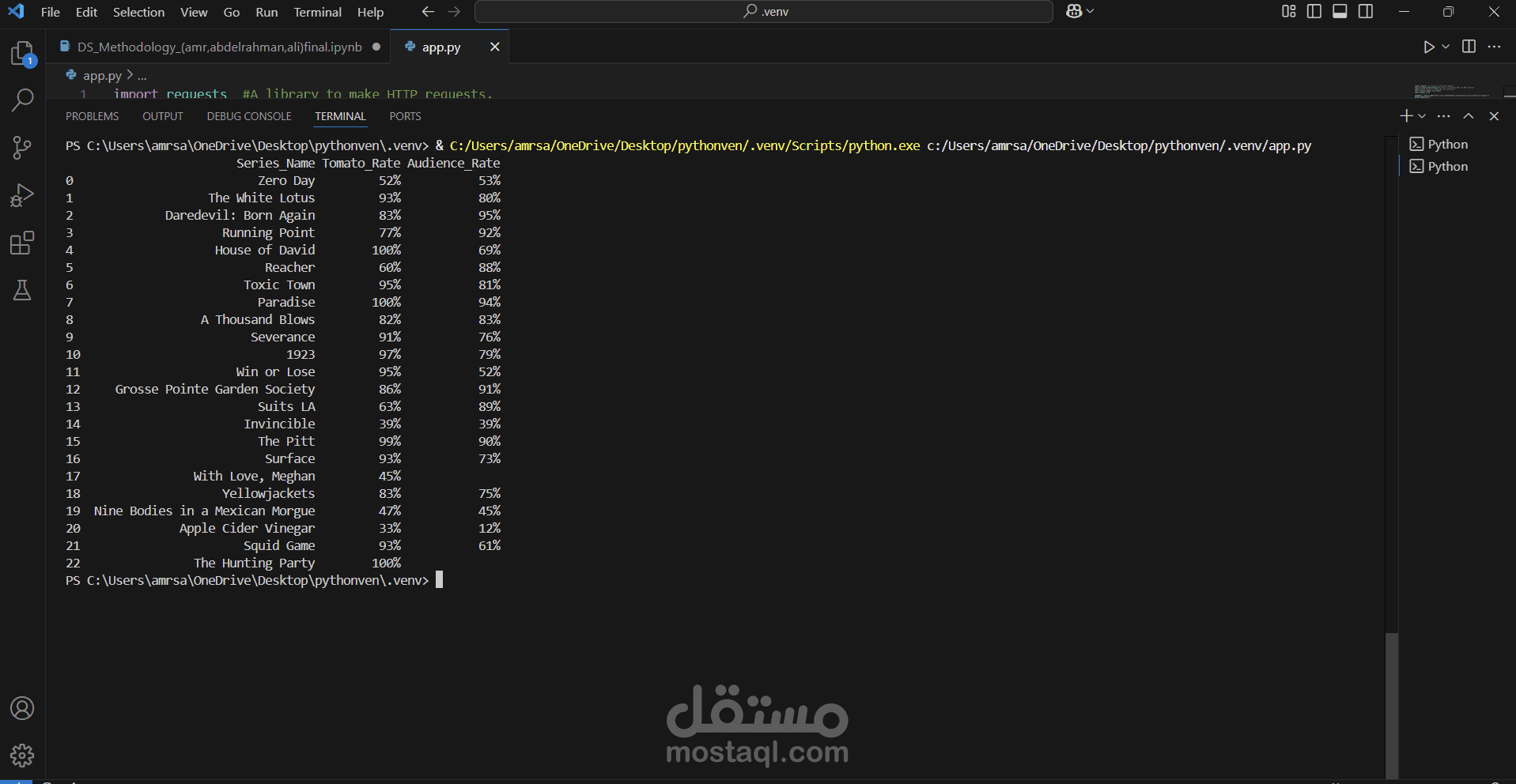Image resolution: width=1516 pixels, height=784 pixels.
Task: Expand the run options dropdown arrow
Action: pyautogui.click(x=1446, y=47)
